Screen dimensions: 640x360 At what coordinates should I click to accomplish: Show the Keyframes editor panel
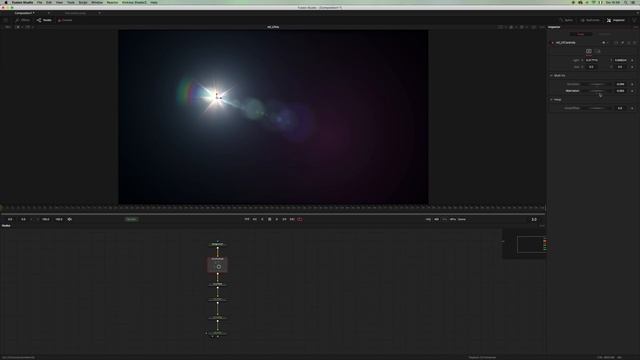[x=590, y=20]
